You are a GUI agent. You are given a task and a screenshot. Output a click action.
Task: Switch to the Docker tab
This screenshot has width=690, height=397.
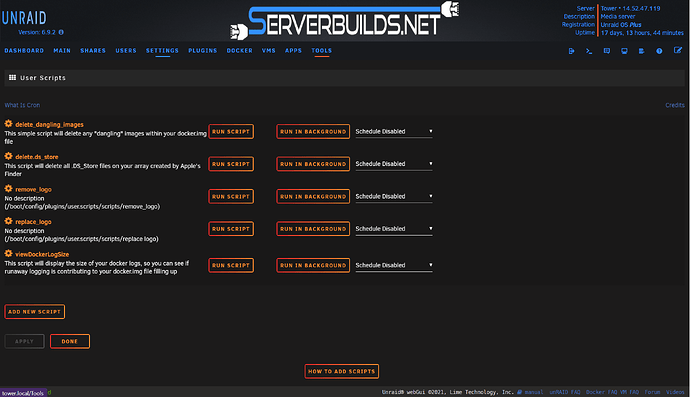pyautogui.click(x=239, y=51)
